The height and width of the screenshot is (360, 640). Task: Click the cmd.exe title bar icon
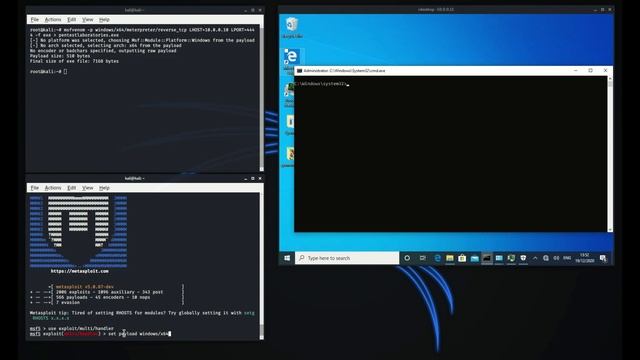click(299, 71)
